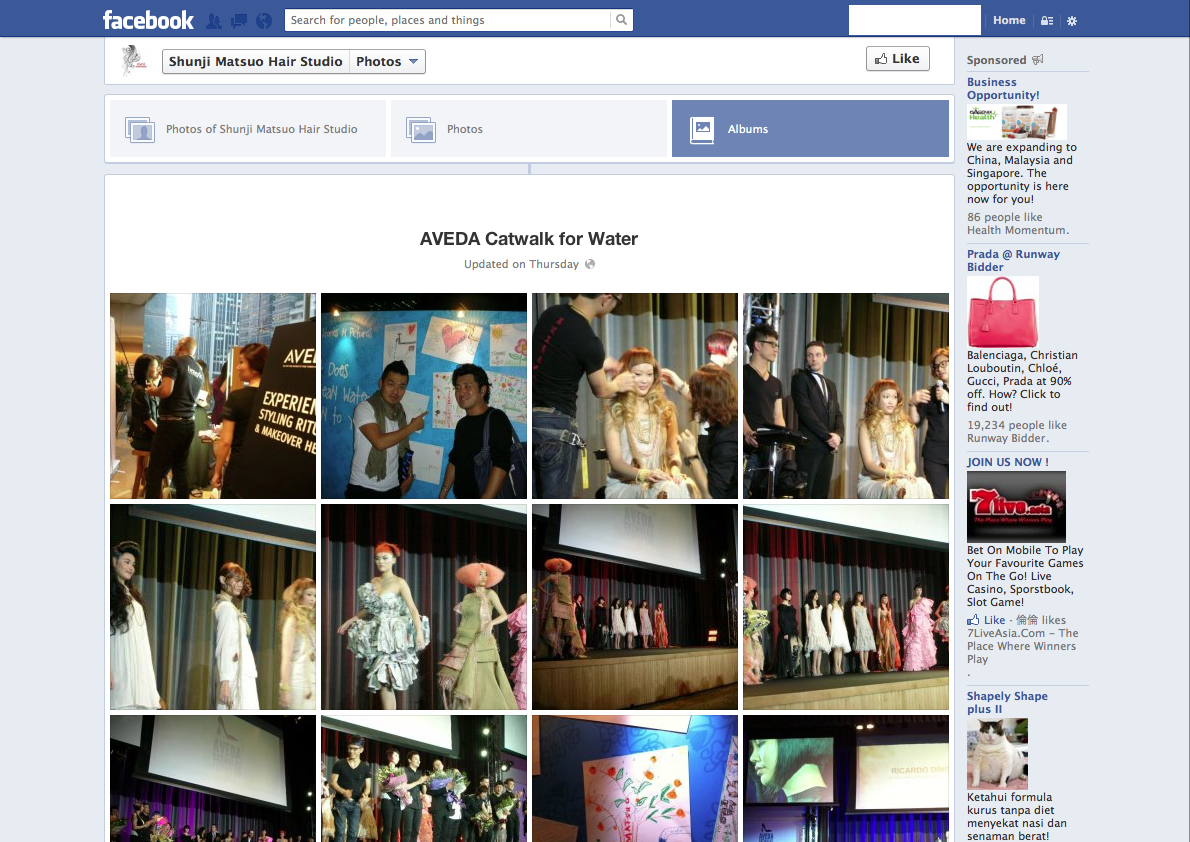Viewport: 1190px width, 842px height.
Task: Click the Updated on Thursday text
Action: coord(521,264)
